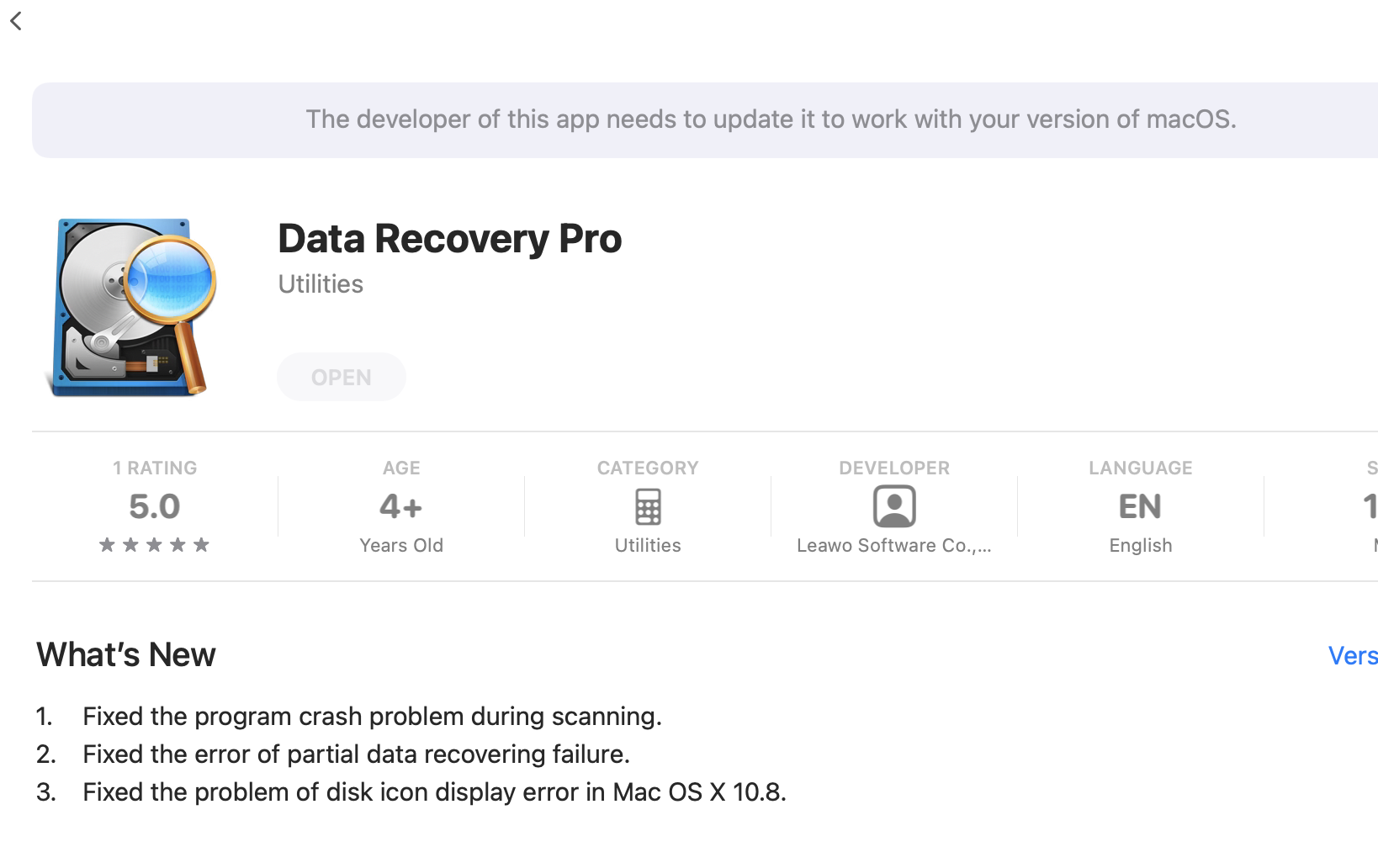This screenshot has height=868, width=1378.
Task: Click the developer profile silhouette icon
Action: point(893,505)
